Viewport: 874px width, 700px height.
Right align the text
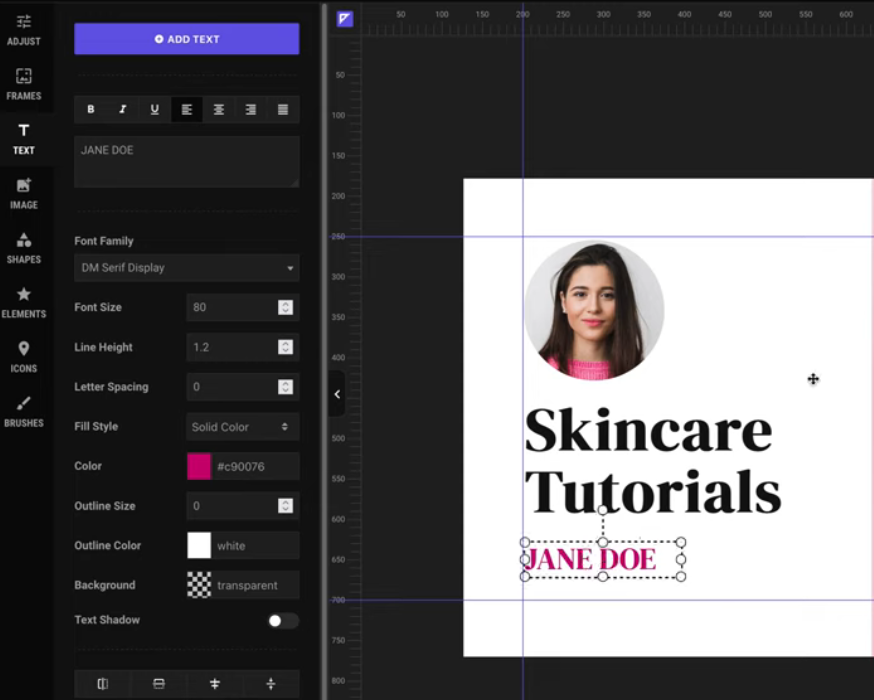tap(250, 109)
